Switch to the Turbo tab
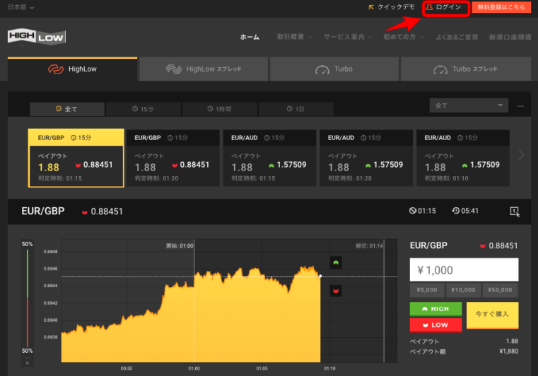The image size is (538, 376). tap(334, 69)
